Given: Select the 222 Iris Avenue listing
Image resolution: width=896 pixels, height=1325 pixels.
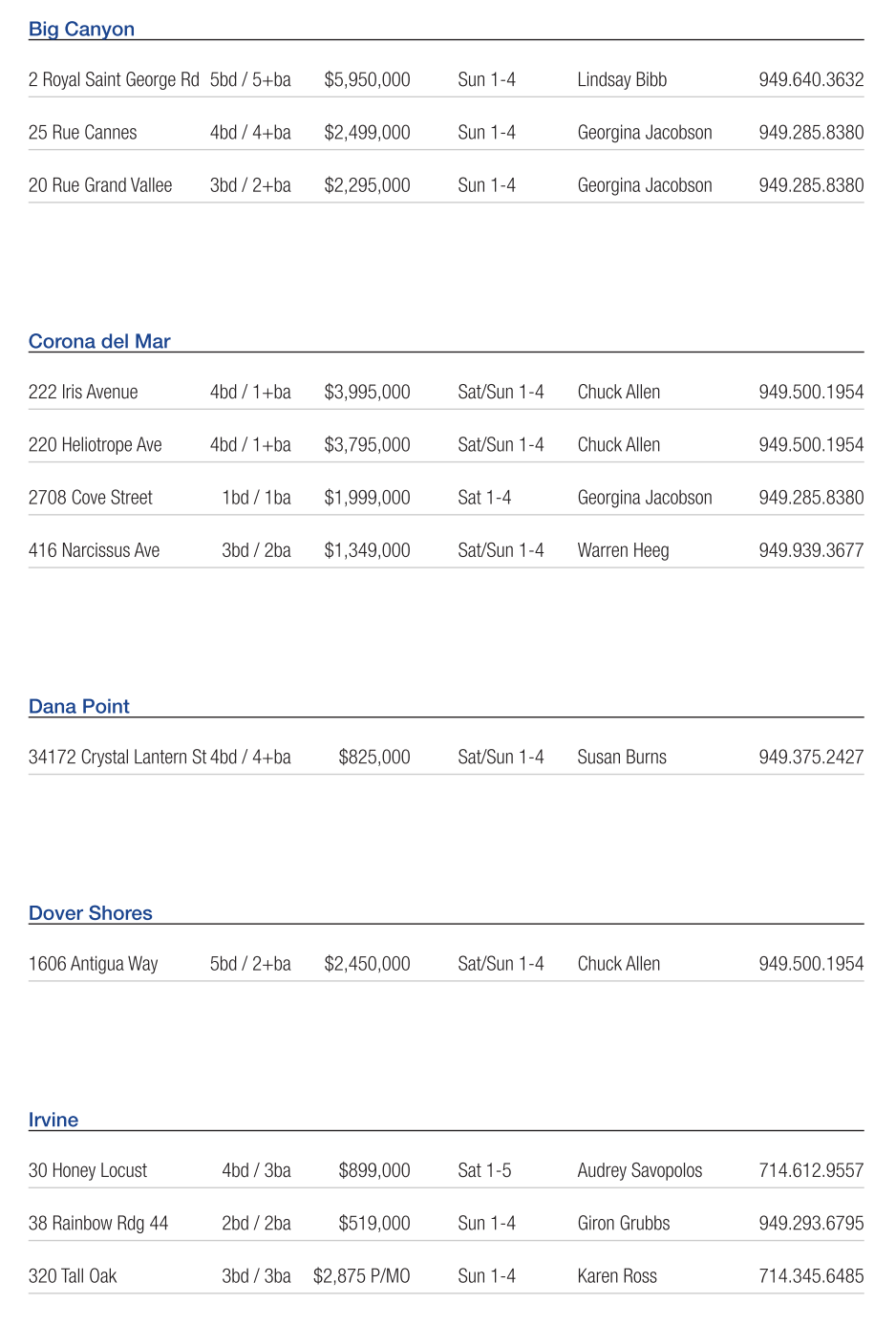Looking at the screenshot, I should [x=83, y=393].
